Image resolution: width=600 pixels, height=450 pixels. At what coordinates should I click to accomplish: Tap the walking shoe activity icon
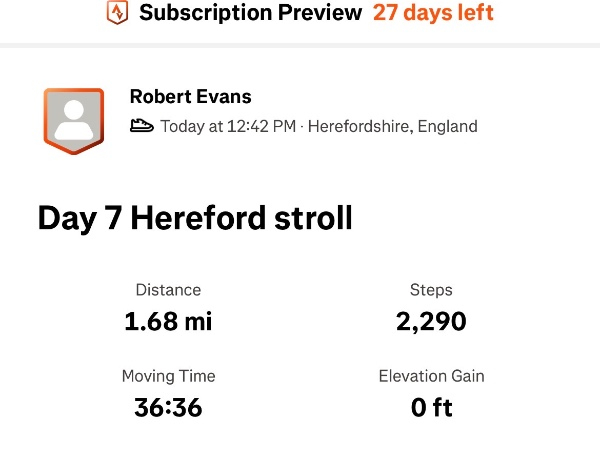click(x=142, y=127)
